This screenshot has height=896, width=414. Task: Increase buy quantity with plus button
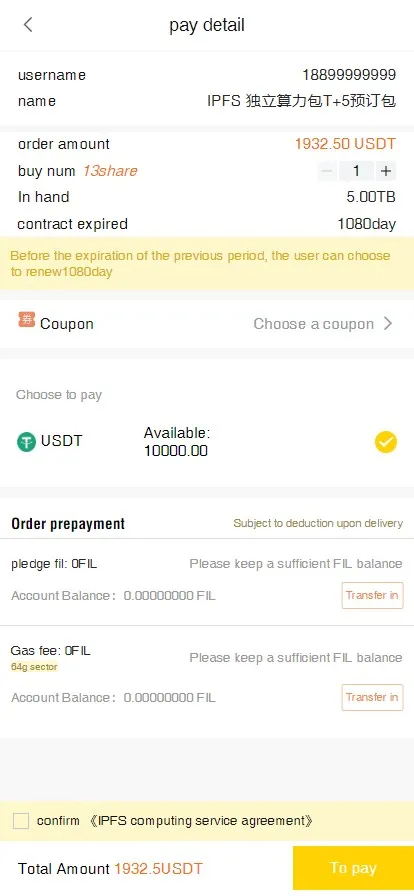pyautogui.click(x=386, y=171)
